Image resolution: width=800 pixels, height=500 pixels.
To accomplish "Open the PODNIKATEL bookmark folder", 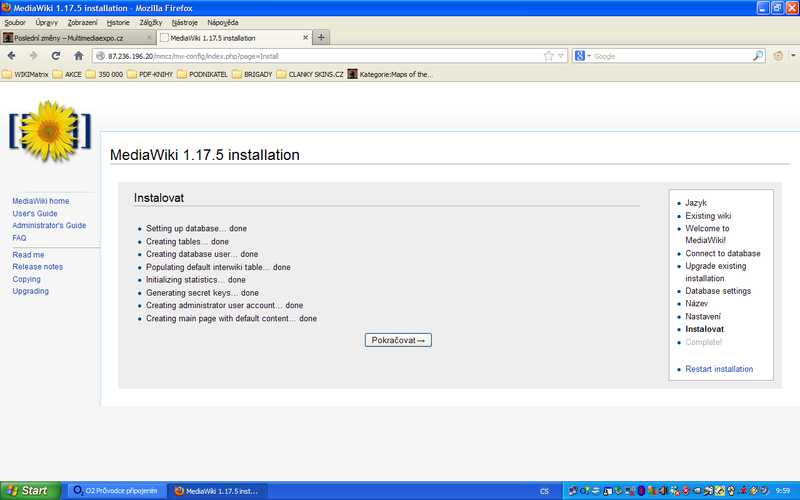I will tap(203, 74).
